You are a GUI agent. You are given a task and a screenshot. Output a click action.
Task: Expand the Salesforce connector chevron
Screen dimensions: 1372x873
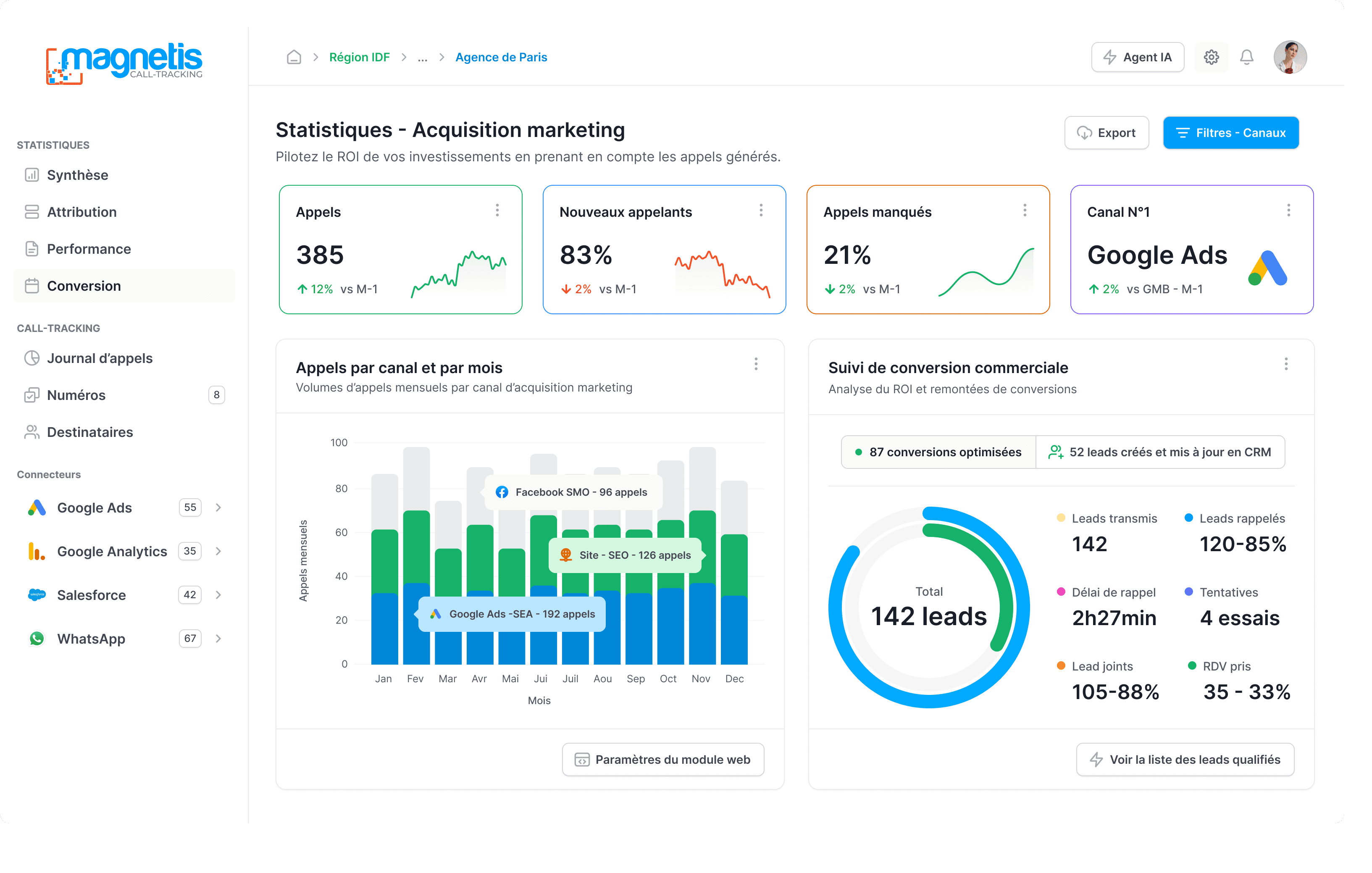218,594
